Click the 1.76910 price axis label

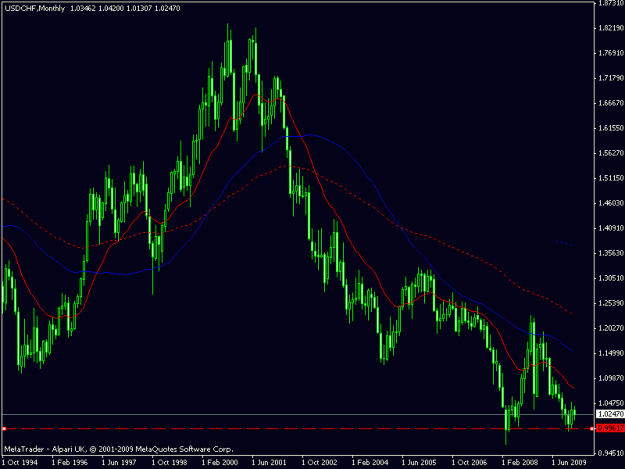(611, 53)
